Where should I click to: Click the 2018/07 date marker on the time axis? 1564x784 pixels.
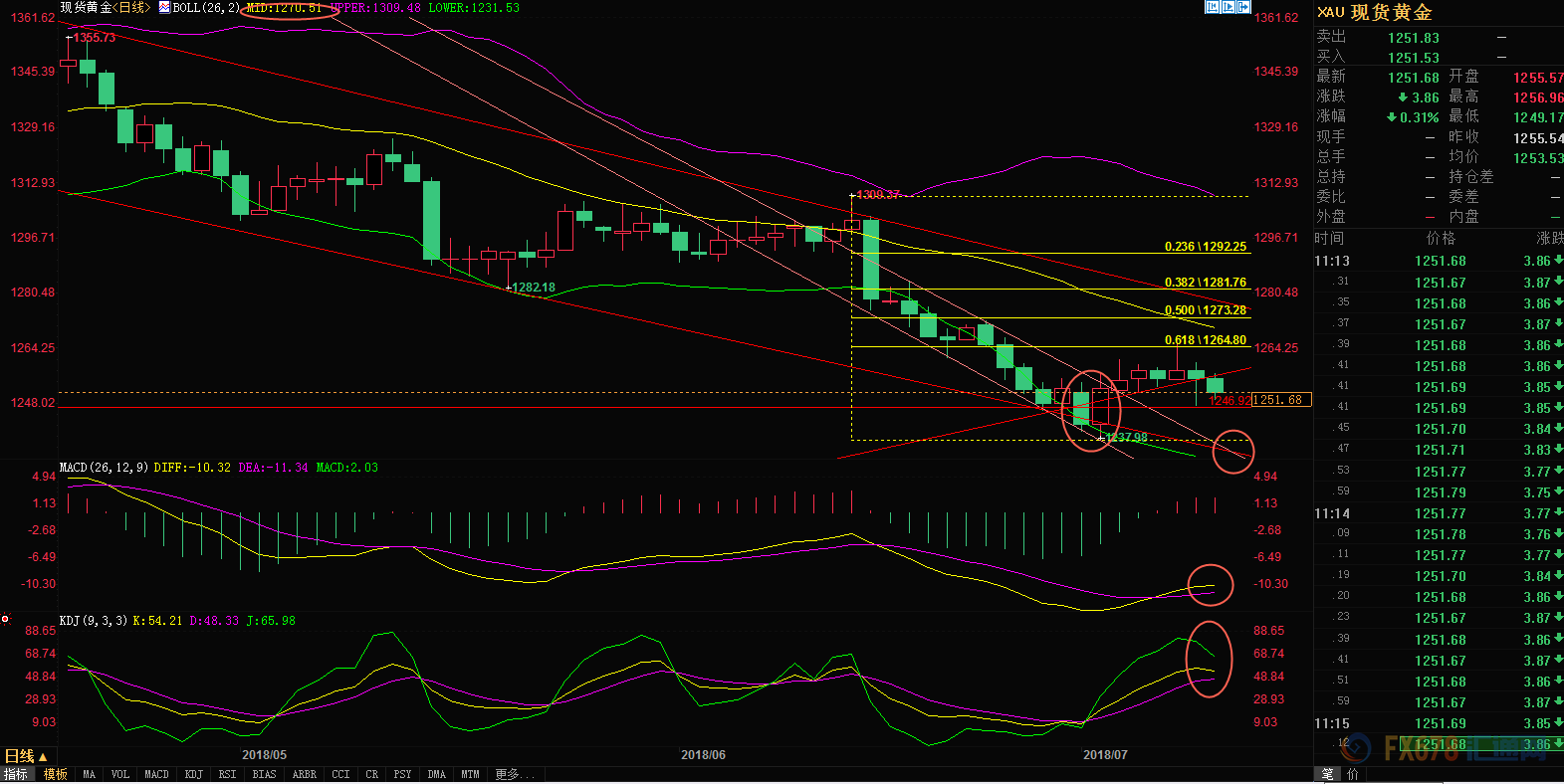[1105, 755]
